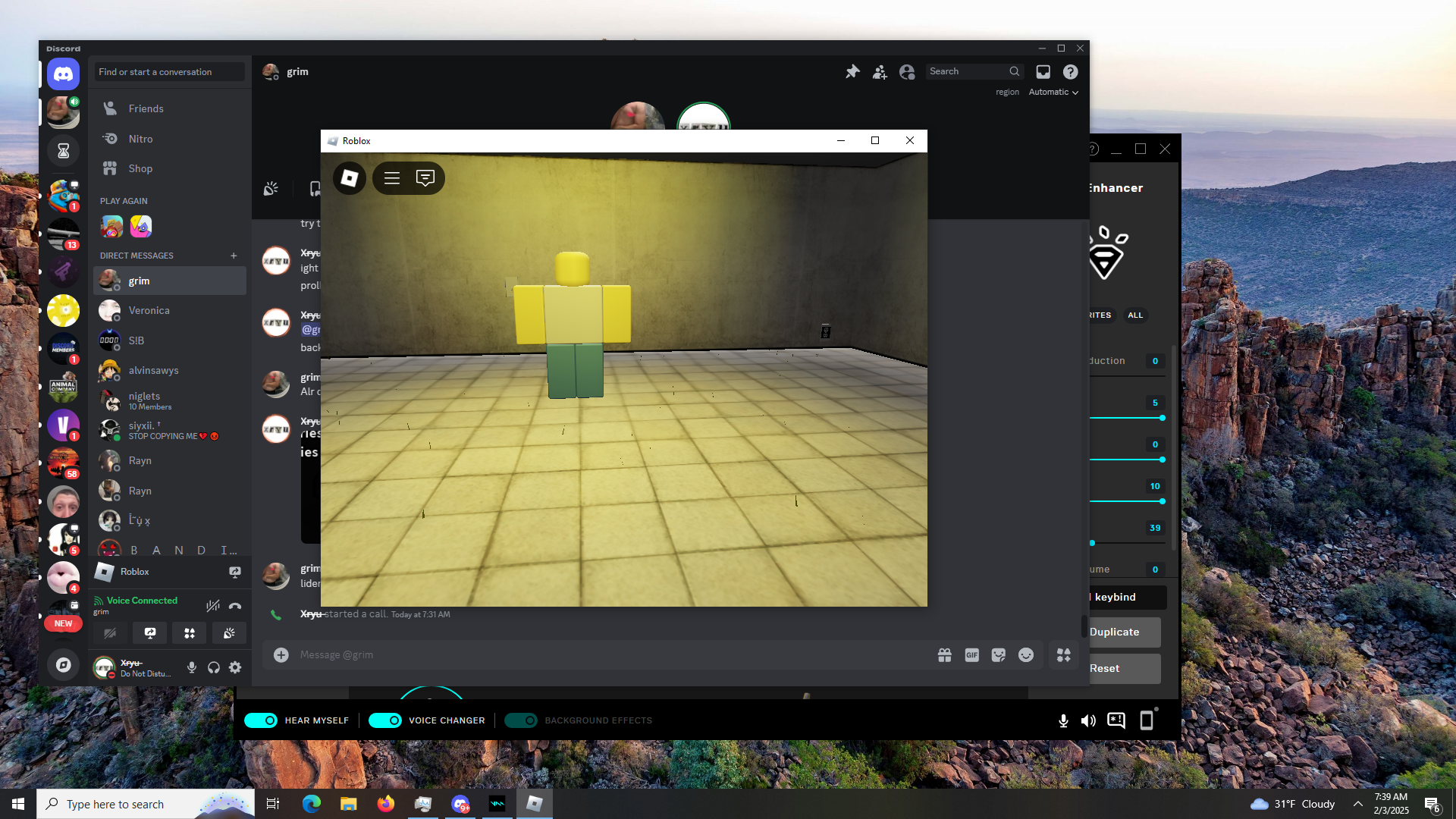The height and width of the screenshot is (819, 1456).
Task: Disable the Voice Changer toggle
Action: tap(385, 720)
